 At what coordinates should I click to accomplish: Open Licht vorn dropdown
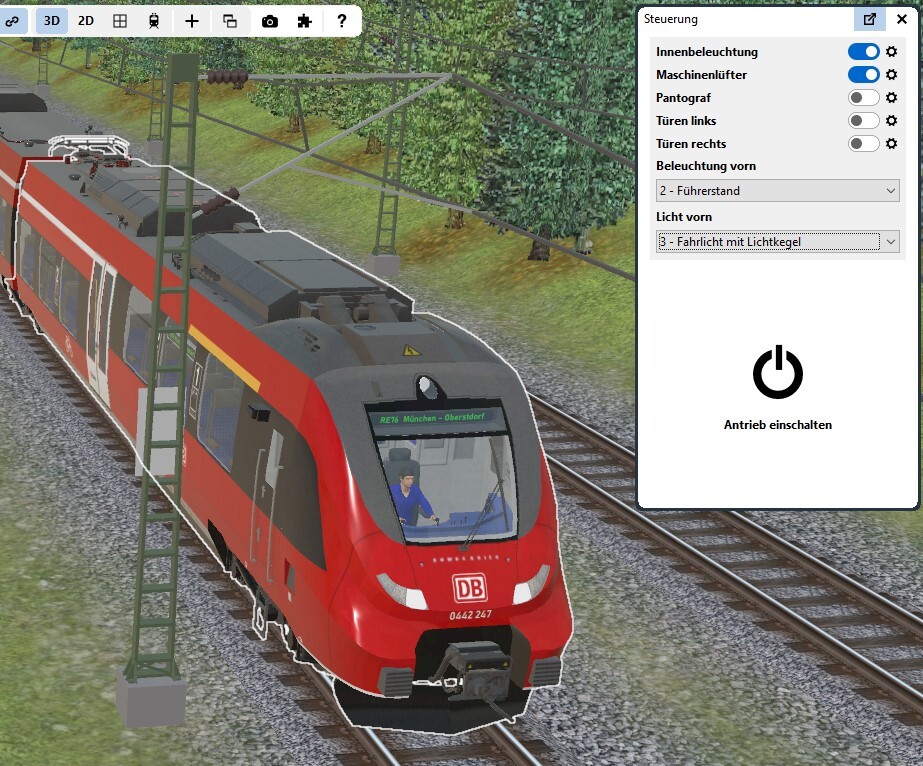(x=778, y=241)
